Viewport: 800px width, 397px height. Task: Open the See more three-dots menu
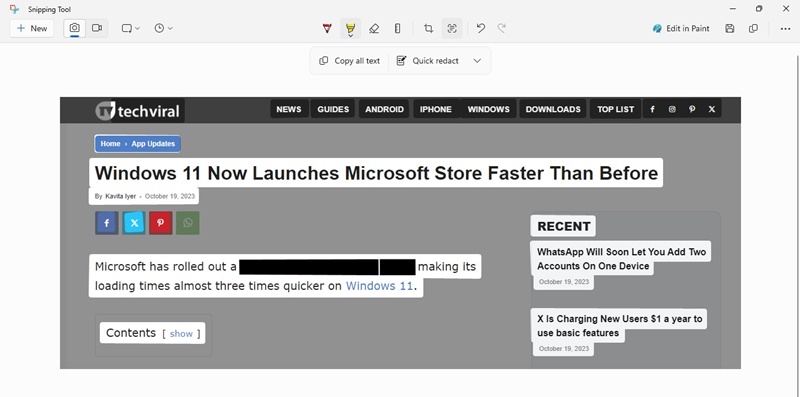pyautogui.click(x=785, y=29)
